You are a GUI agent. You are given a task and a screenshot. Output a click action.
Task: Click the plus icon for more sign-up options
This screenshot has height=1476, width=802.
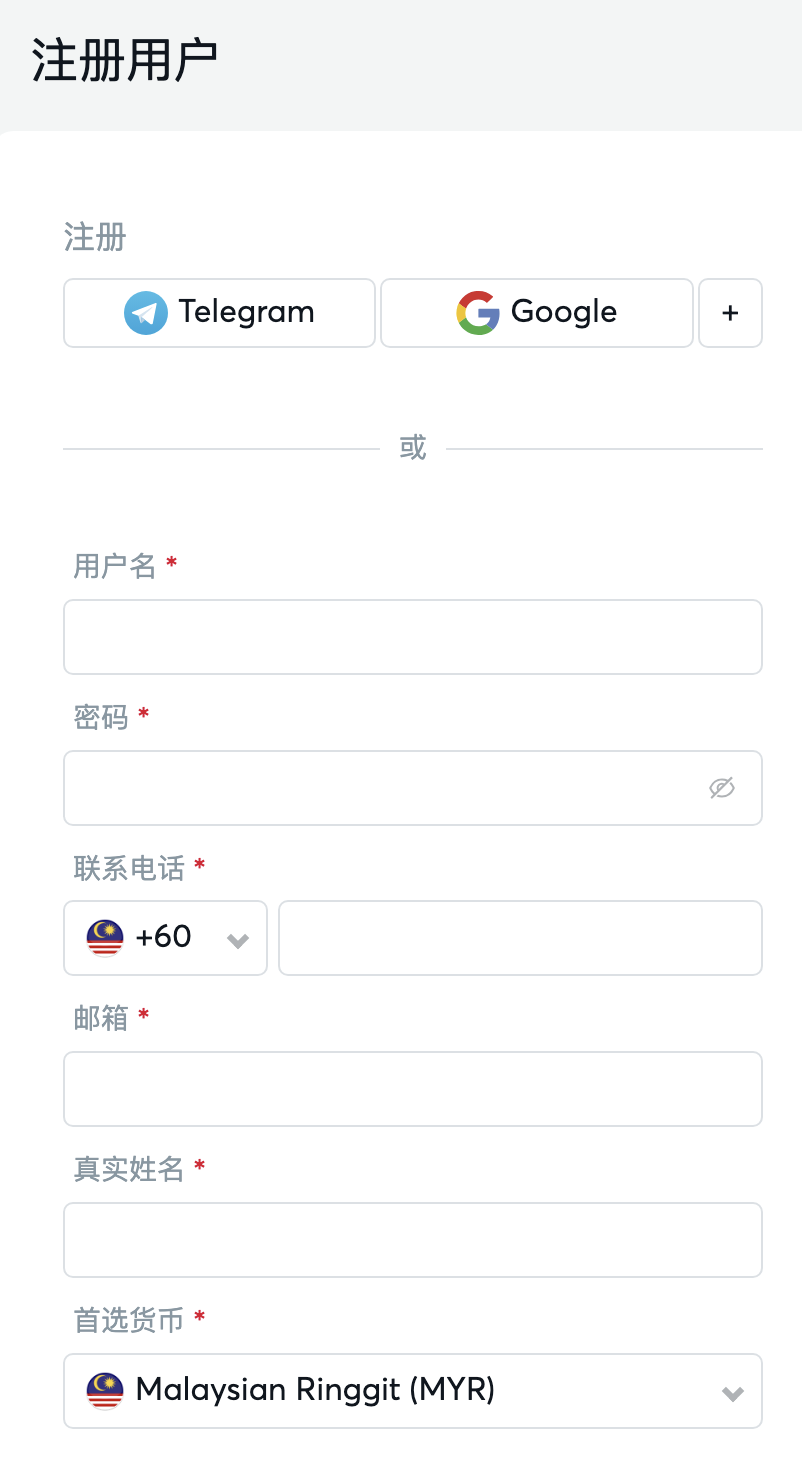[730, 313]
